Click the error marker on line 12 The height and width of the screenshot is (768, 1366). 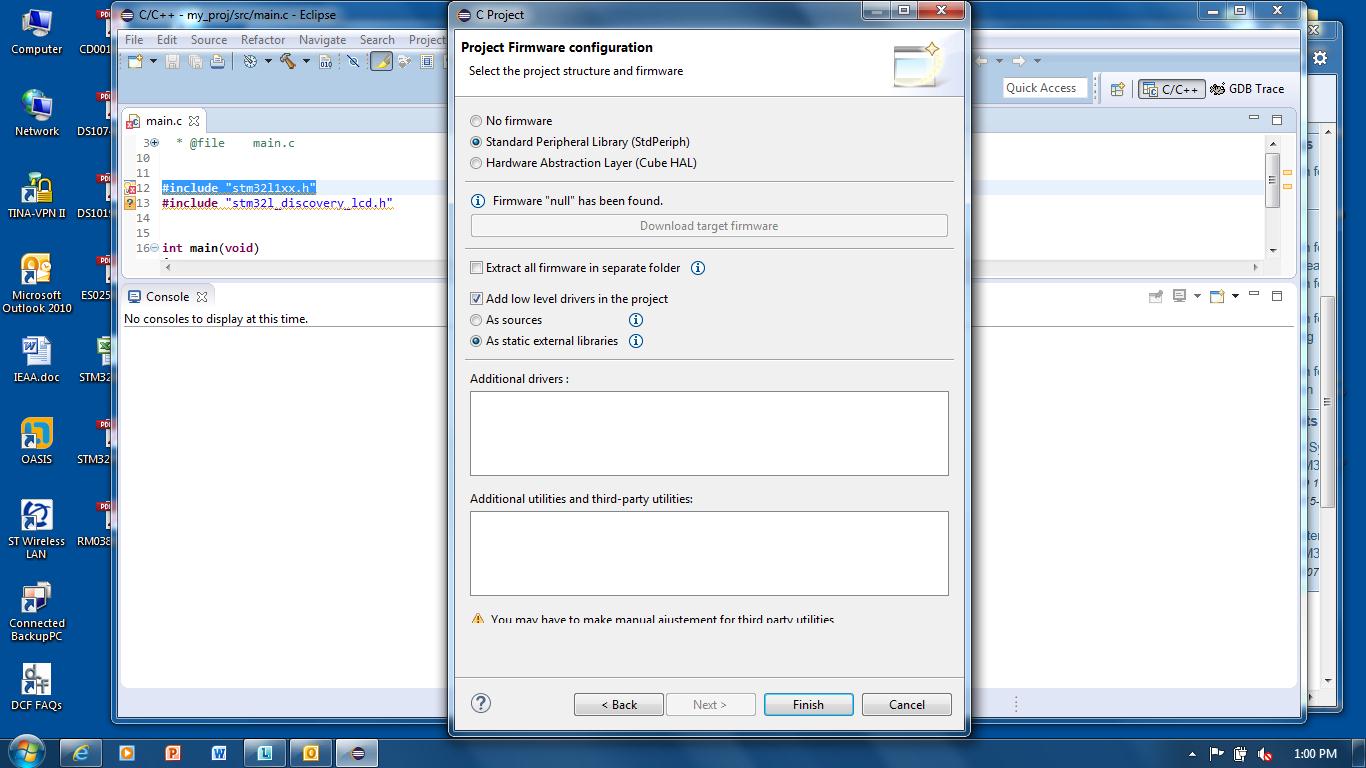(130, 188)
